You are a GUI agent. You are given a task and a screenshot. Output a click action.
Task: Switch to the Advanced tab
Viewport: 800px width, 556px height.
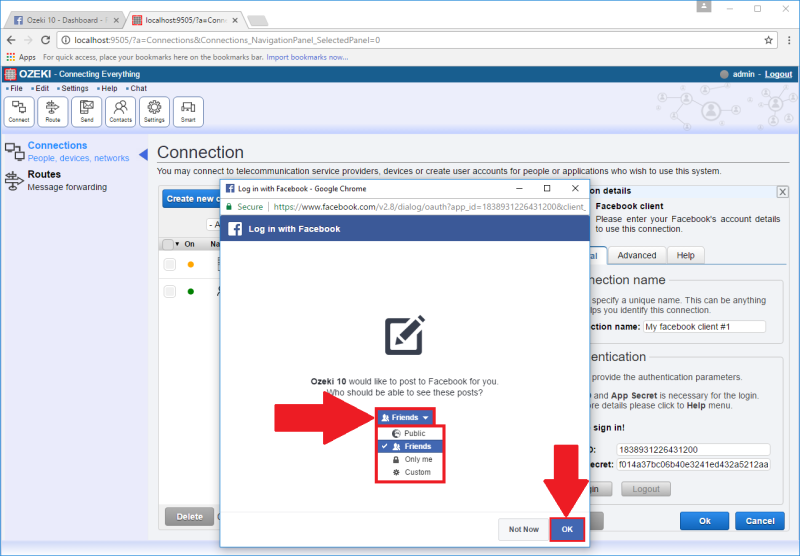pos(636,255)
